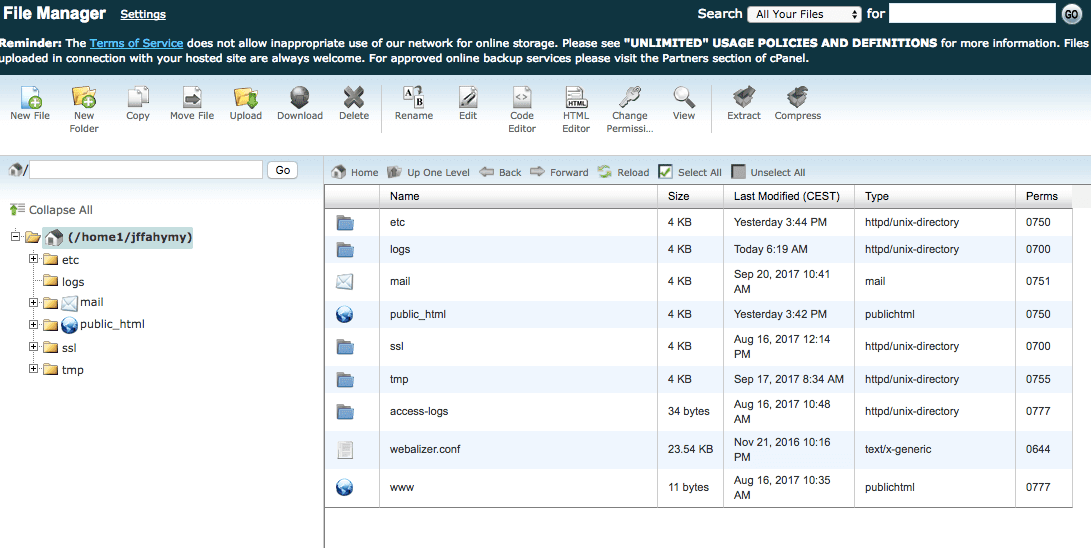Image resolution: width=1091 pixels, height=548 pixels.
Task: Open Change Permissions tool
Action: point(630,98)
